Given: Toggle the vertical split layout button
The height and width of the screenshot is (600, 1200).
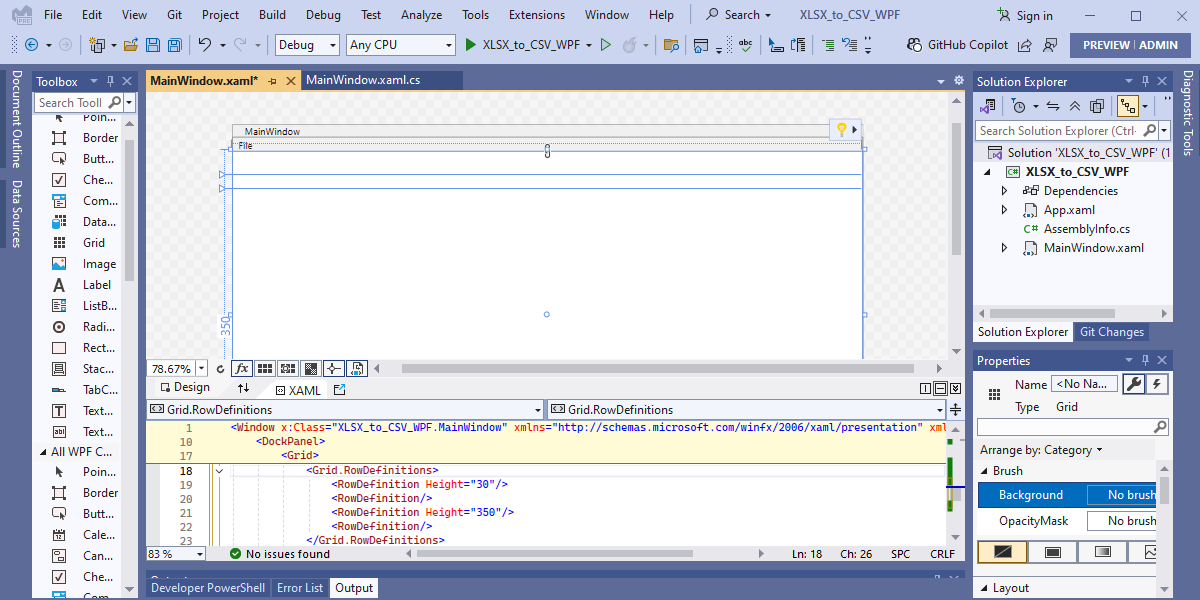Looking at the screenshot, I should [x=926, y=389].
